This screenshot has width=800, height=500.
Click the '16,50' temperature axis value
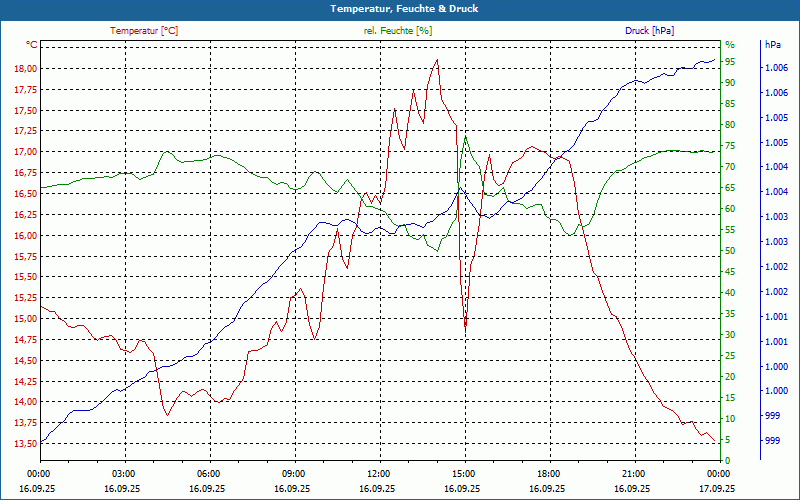[27, 194]
